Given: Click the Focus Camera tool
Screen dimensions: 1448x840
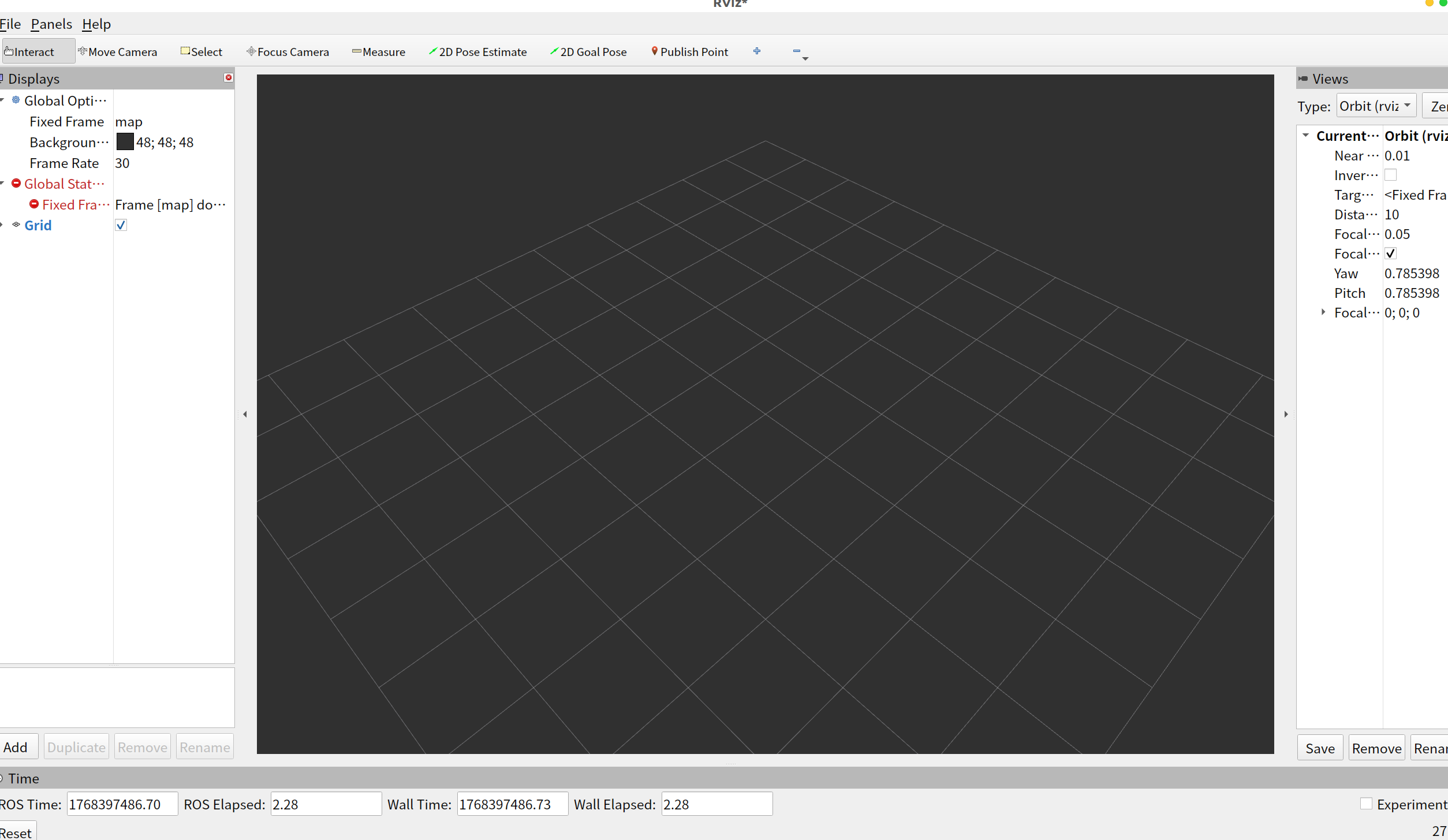Looking at the screenshot, I should click(x=288, y=52).
